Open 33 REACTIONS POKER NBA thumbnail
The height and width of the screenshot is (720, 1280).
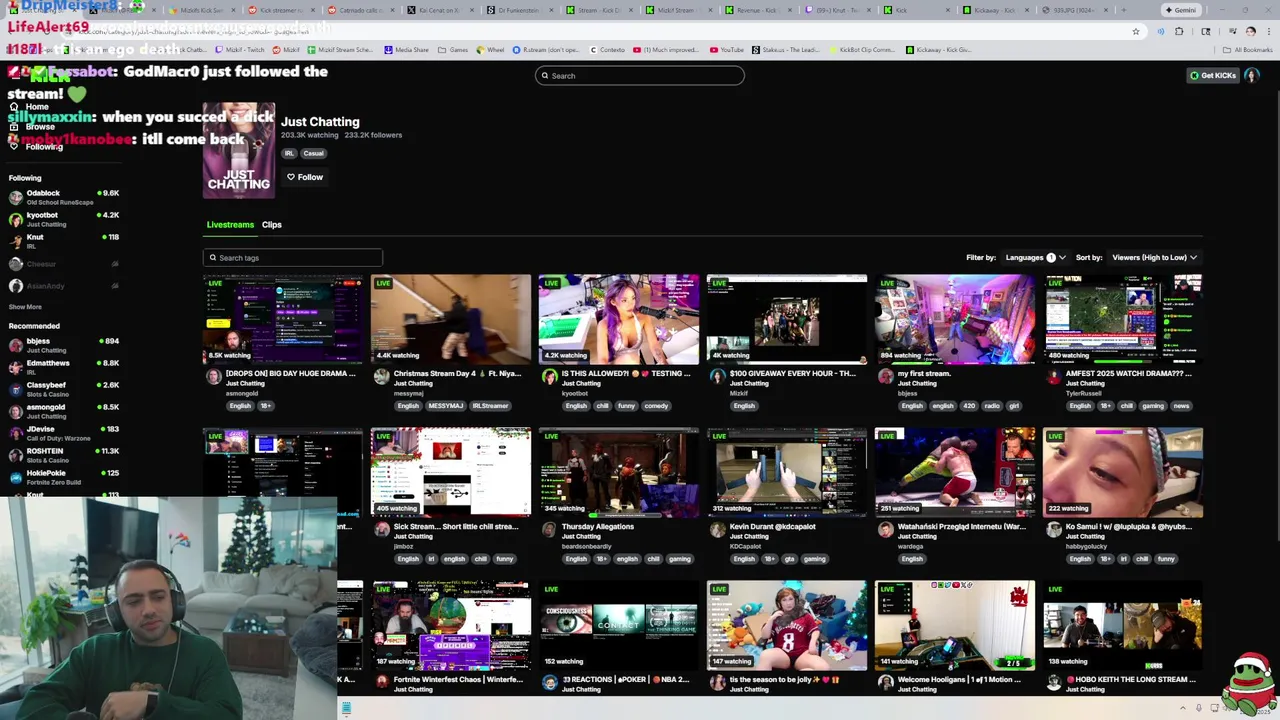(619, 626)
